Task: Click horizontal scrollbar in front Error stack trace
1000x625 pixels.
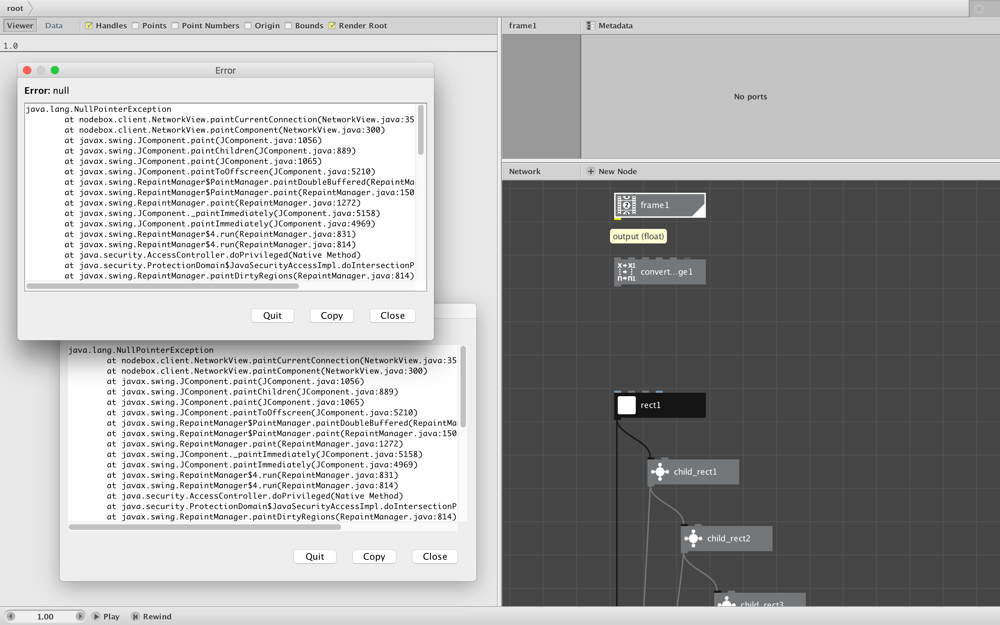Action: click(163, 286)
